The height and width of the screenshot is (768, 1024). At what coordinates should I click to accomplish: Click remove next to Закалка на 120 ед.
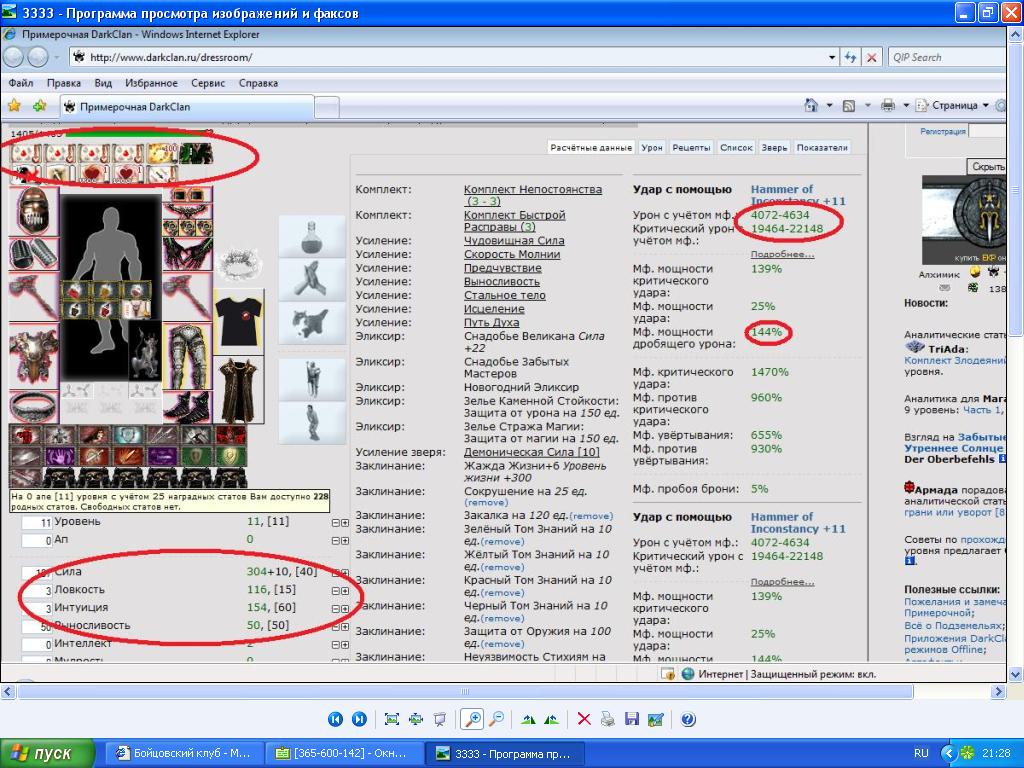coord(592,516)
